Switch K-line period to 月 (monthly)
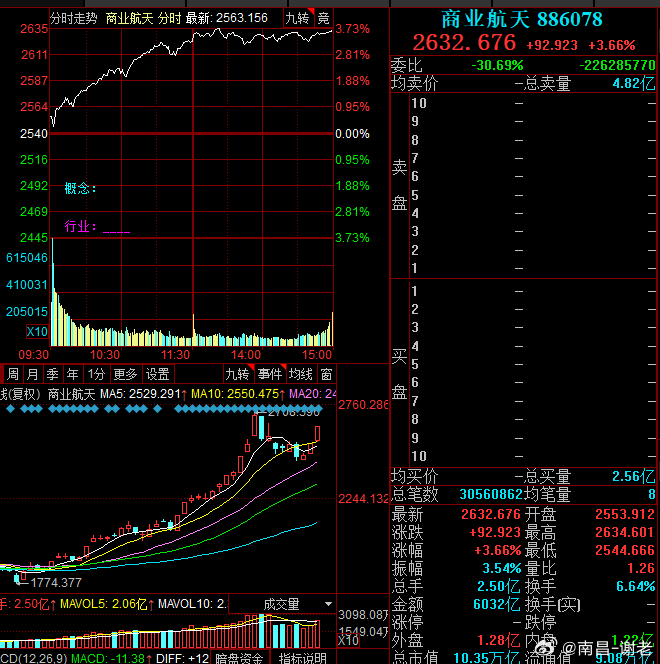 point(33,374)
